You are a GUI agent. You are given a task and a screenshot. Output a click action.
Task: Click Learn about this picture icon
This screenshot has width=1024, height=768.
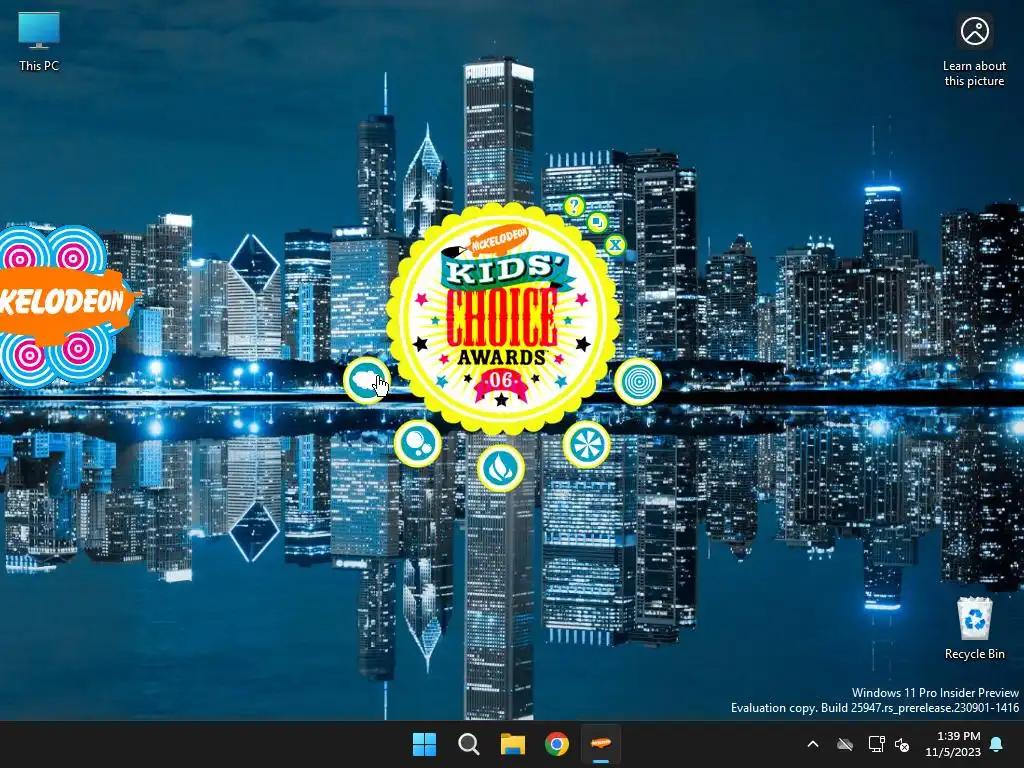click(x=974, y=51)
